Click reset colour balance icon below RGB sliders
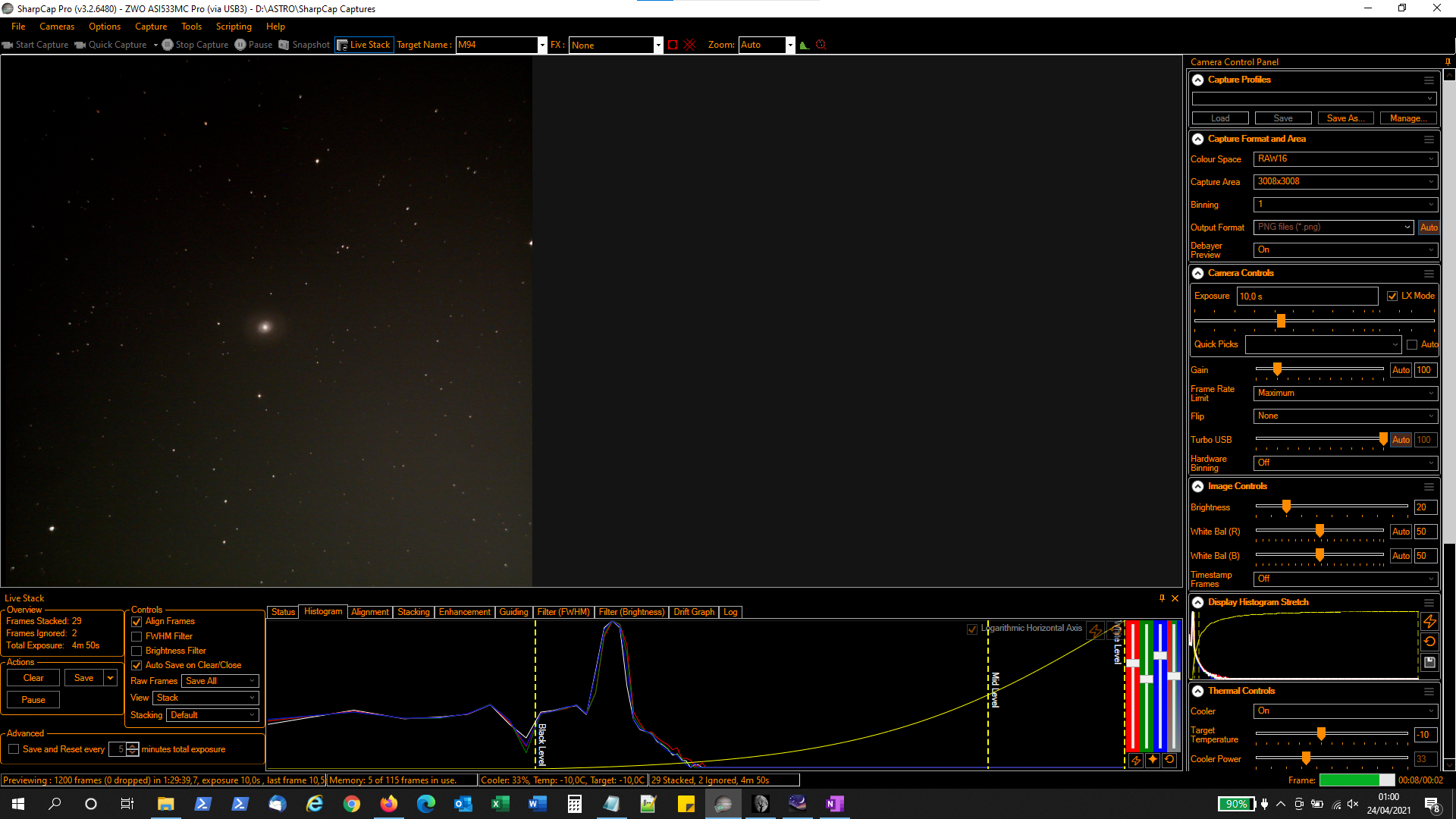The width and height of the screenshot is (1456, 819). pos(1169,759)
